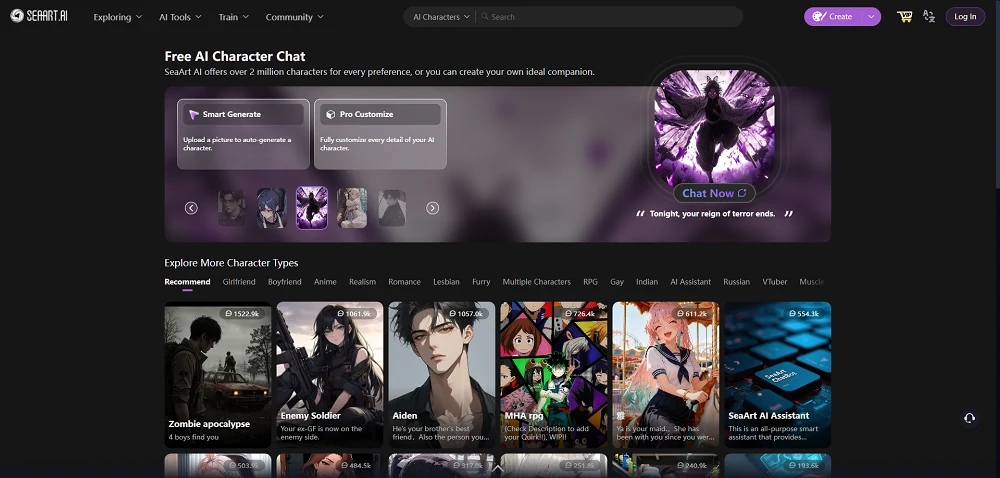Click the refresh icon beside Chat Now

click(742, 193)
